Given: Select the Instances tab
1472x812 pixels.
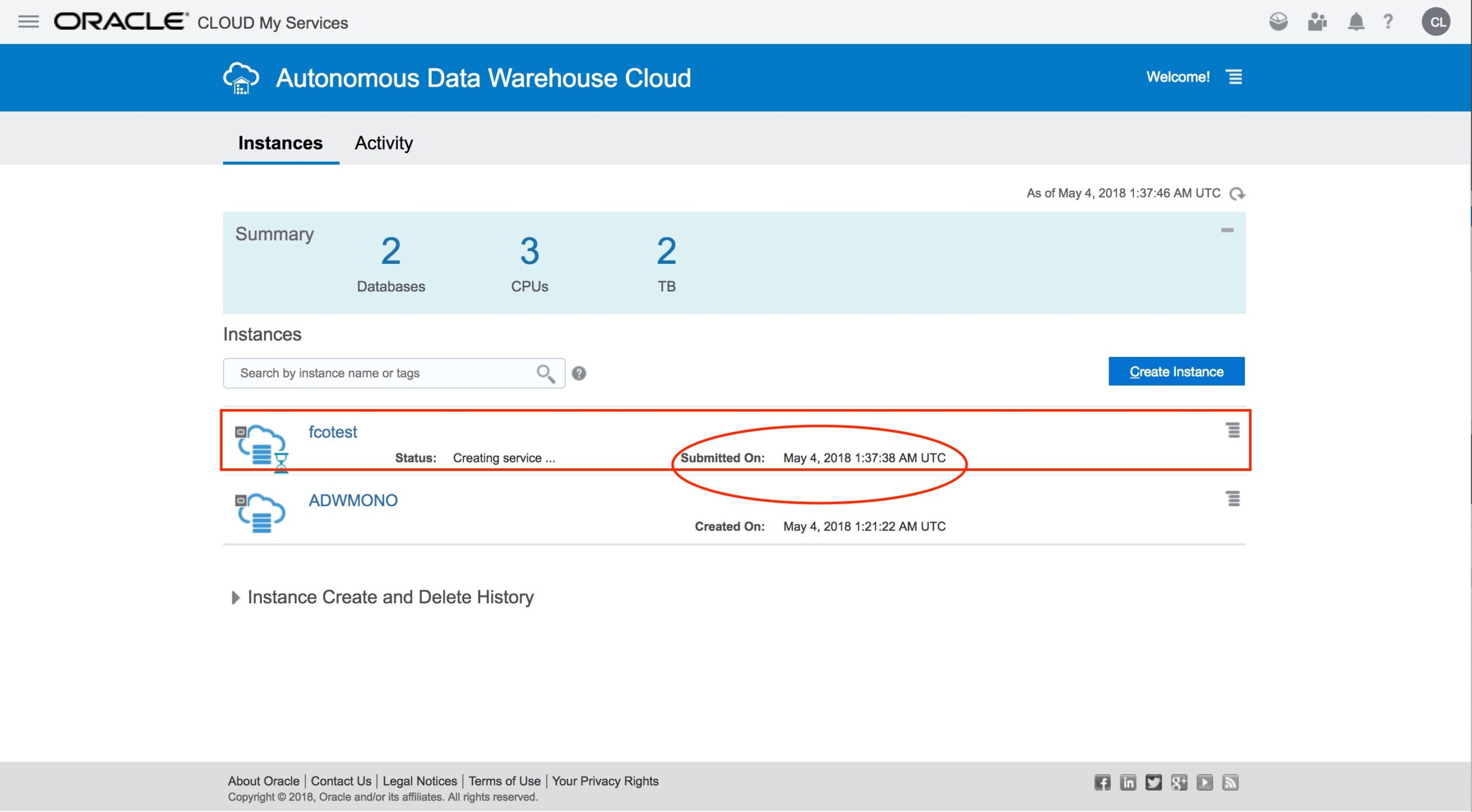Looking at the screenshot, I should (281, 143).
